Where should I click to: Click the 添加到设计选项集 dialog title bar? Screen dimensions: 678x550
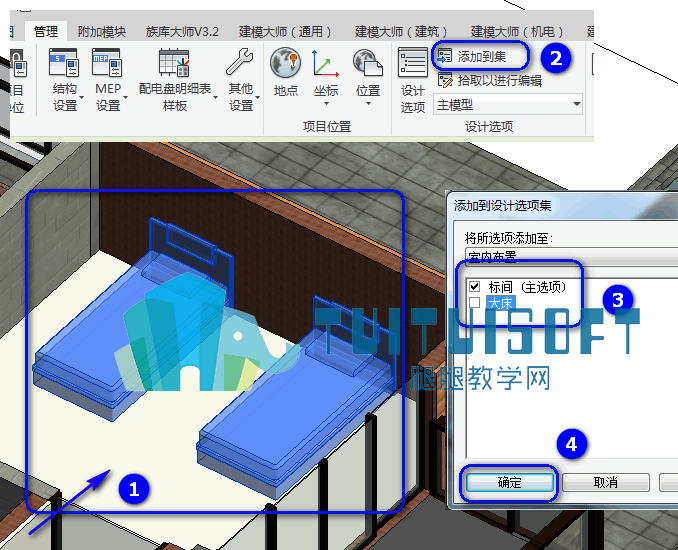(x=562, y=205)
